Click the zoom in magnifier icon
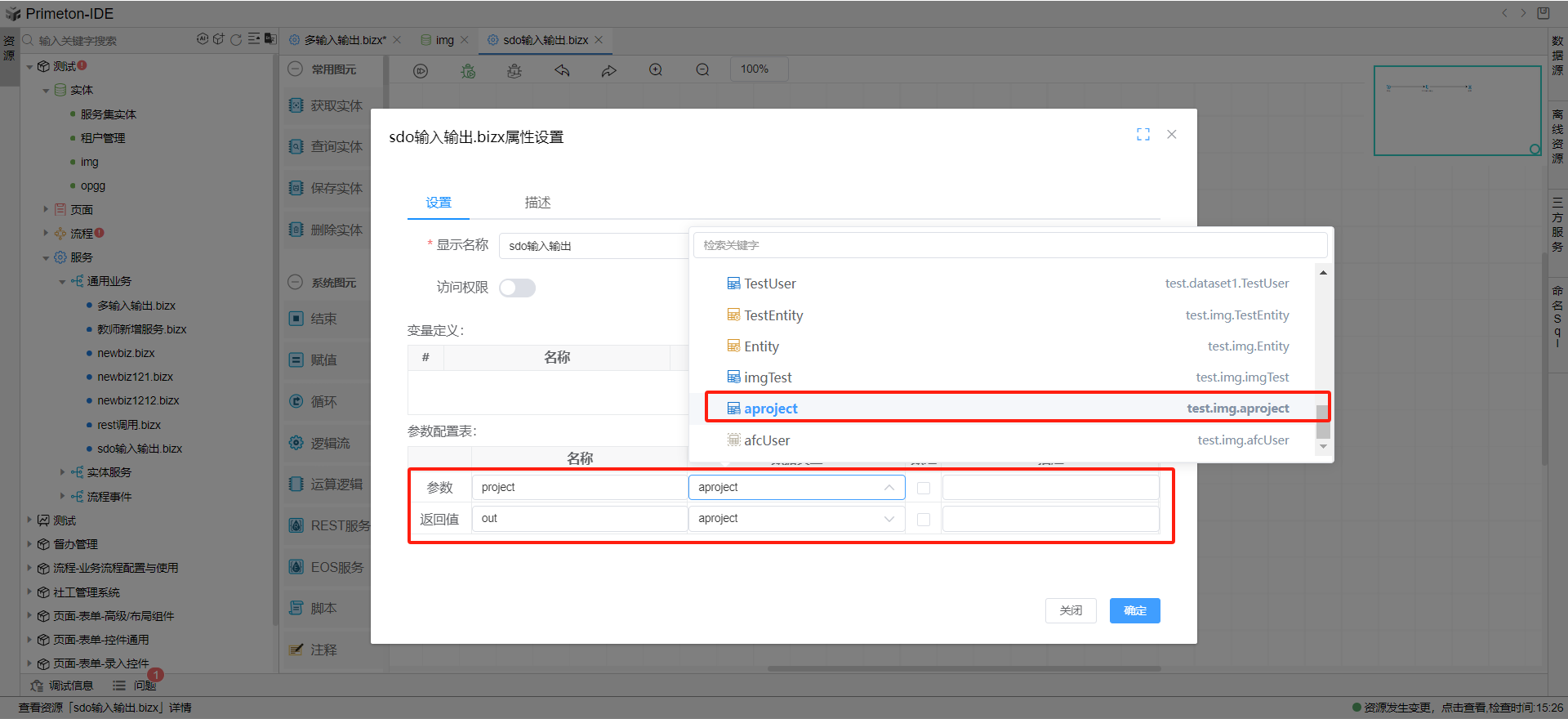Screen dimensions: 1568x719 pyautogui.click(x=656, y=70)
